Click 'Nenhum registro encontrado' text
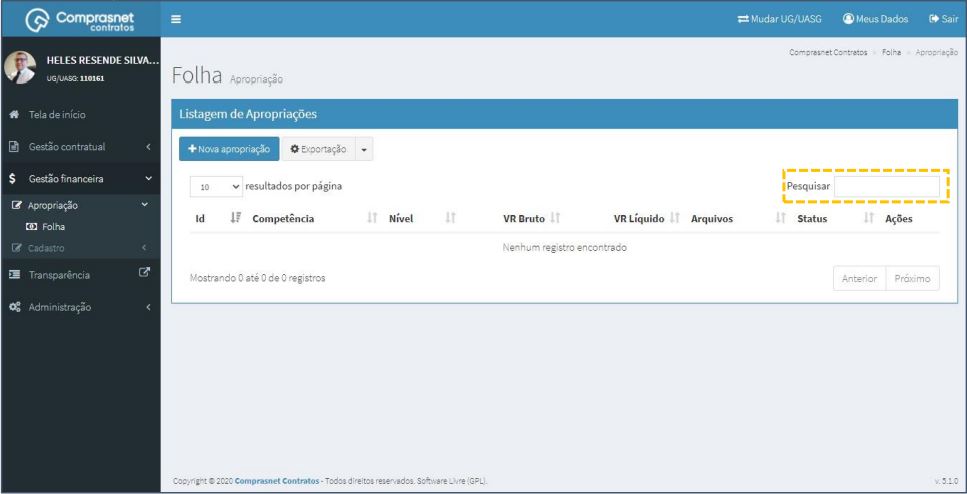Image resolution: width=967 pixels, height=494 pixels. pyautogui.click(x=564, y=248)
